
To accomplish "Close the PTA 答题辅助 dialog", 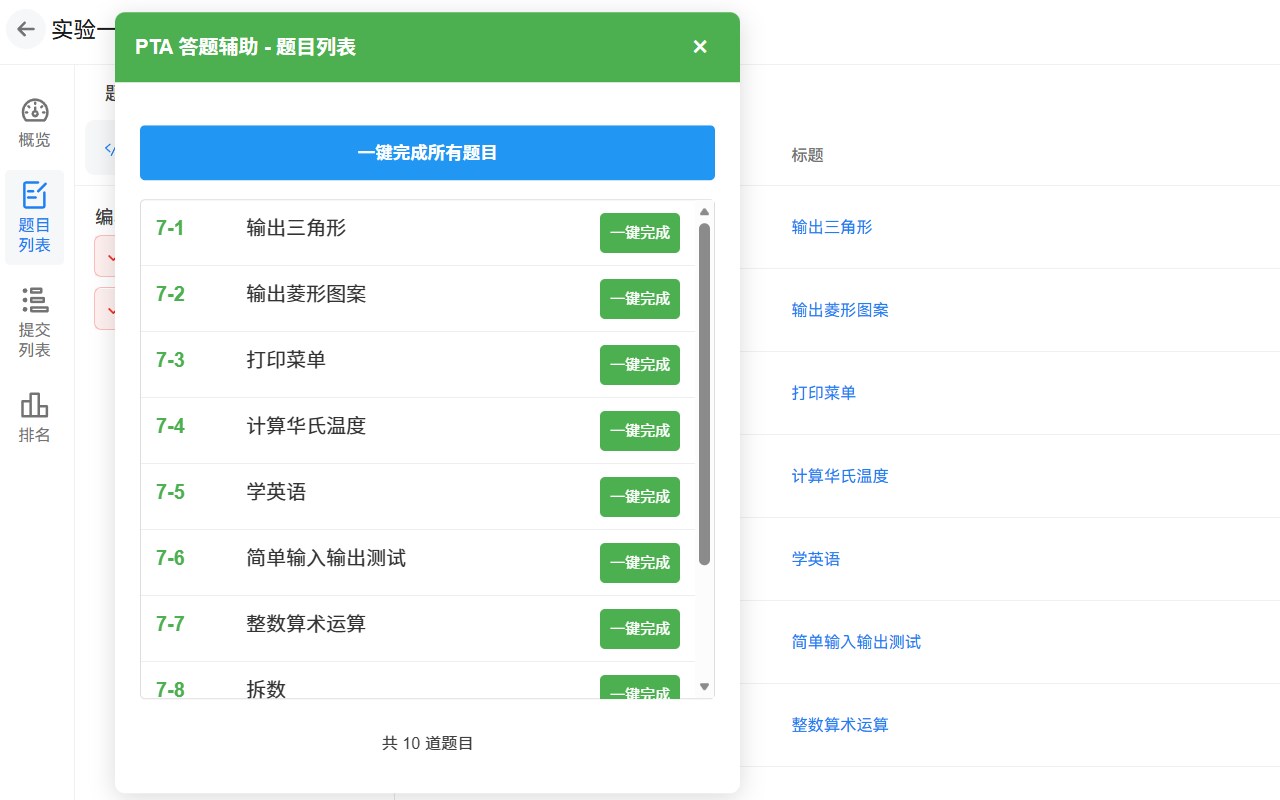I will tap(700, 47).
